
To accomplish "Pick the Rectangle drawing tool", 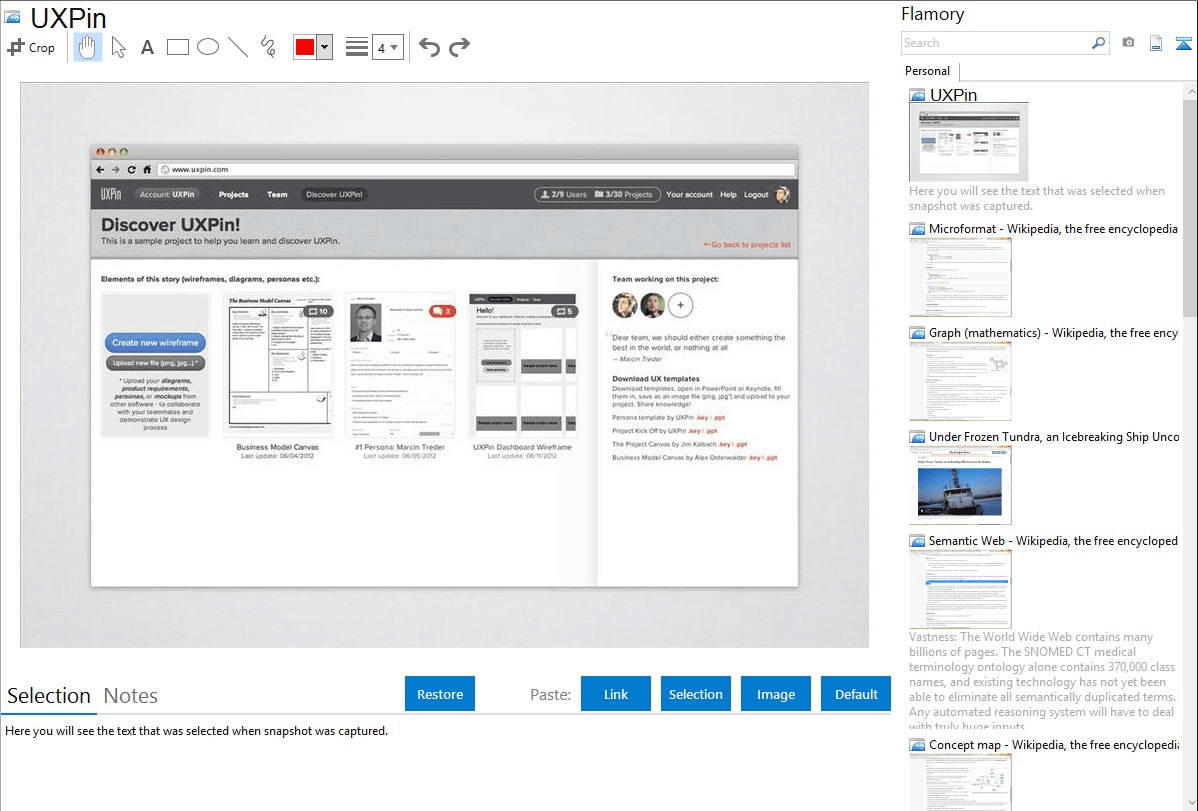I will pos(177,46).
